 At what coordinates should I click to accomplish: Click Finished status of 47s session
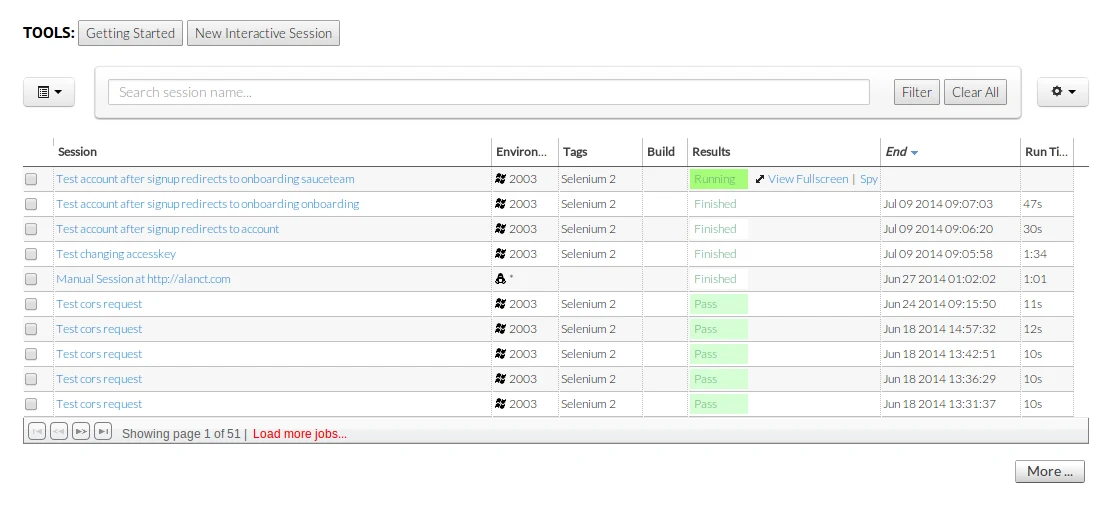[x=719, y=204]
